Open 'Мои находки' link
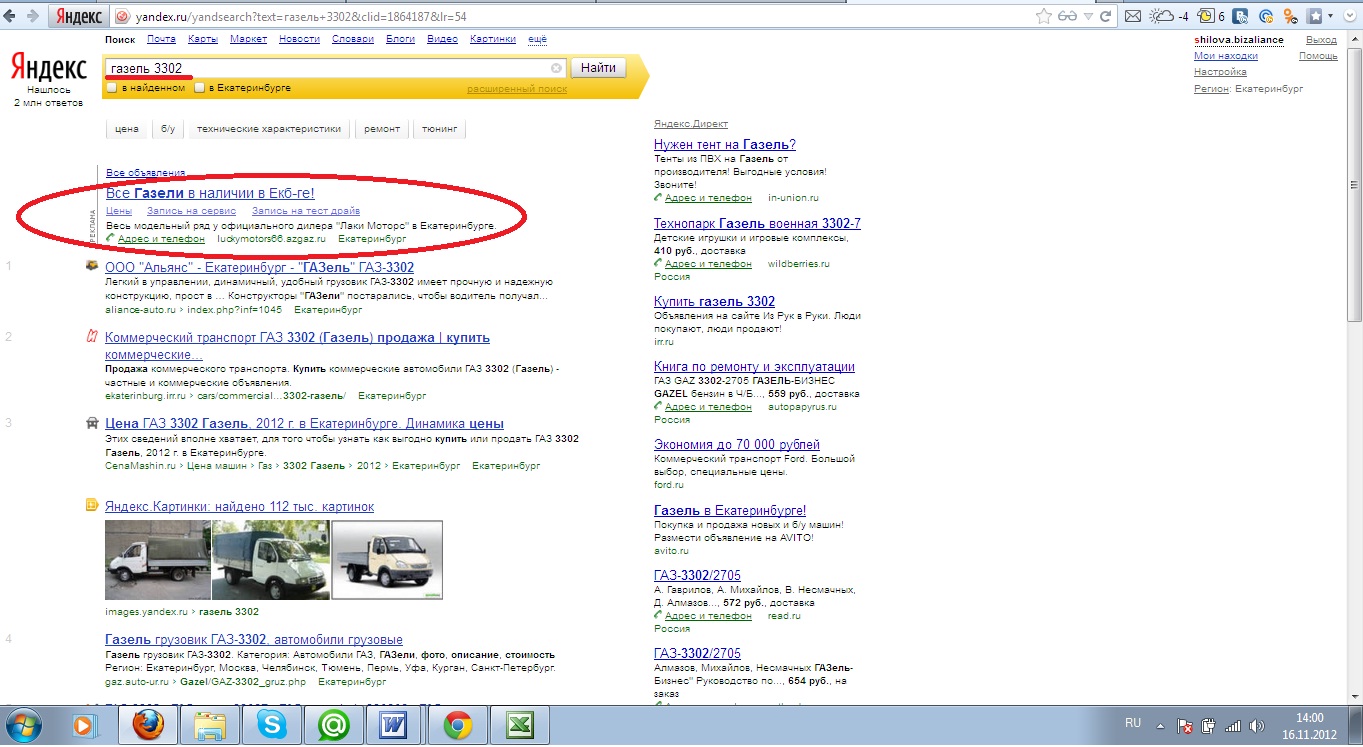Screen dimensions: 1363x747 [x=1226, y=56]
